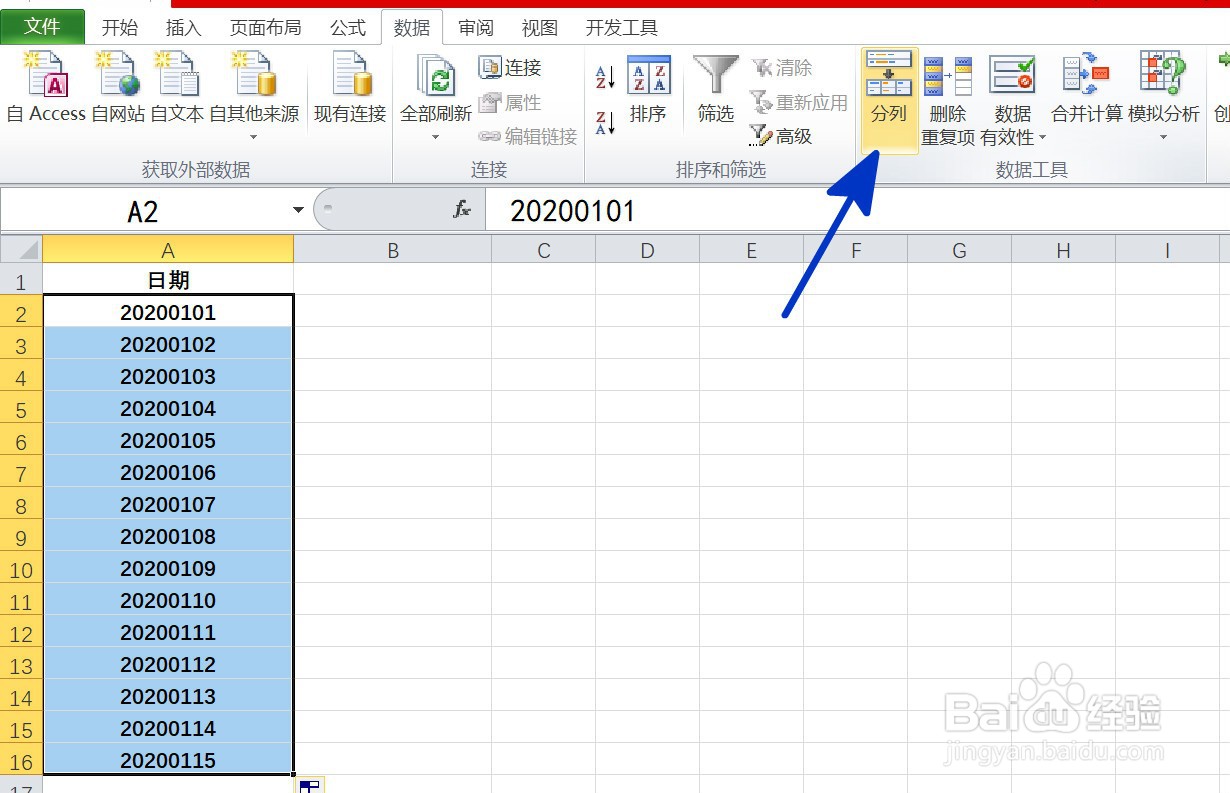Click Clear filter (清除)
This screenshot has height=793, width=1230.
[782, 67]
